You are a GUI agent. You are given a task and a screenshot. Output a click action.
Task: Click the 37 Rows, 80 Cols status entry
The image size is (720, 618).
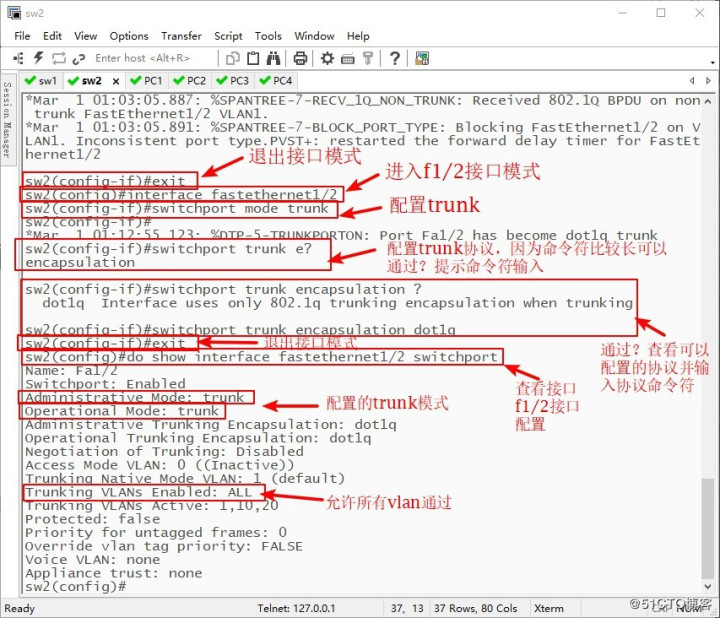tap(476, 608)
